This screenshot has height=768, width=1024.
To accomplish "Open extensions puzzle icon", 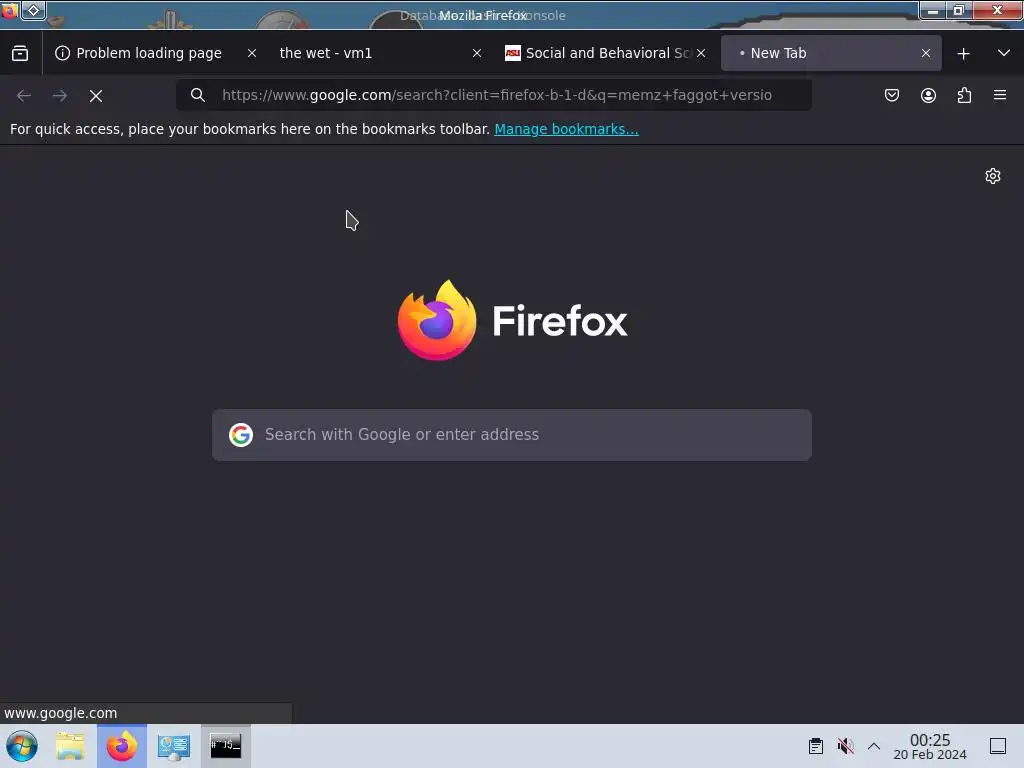I will [964, 95].
